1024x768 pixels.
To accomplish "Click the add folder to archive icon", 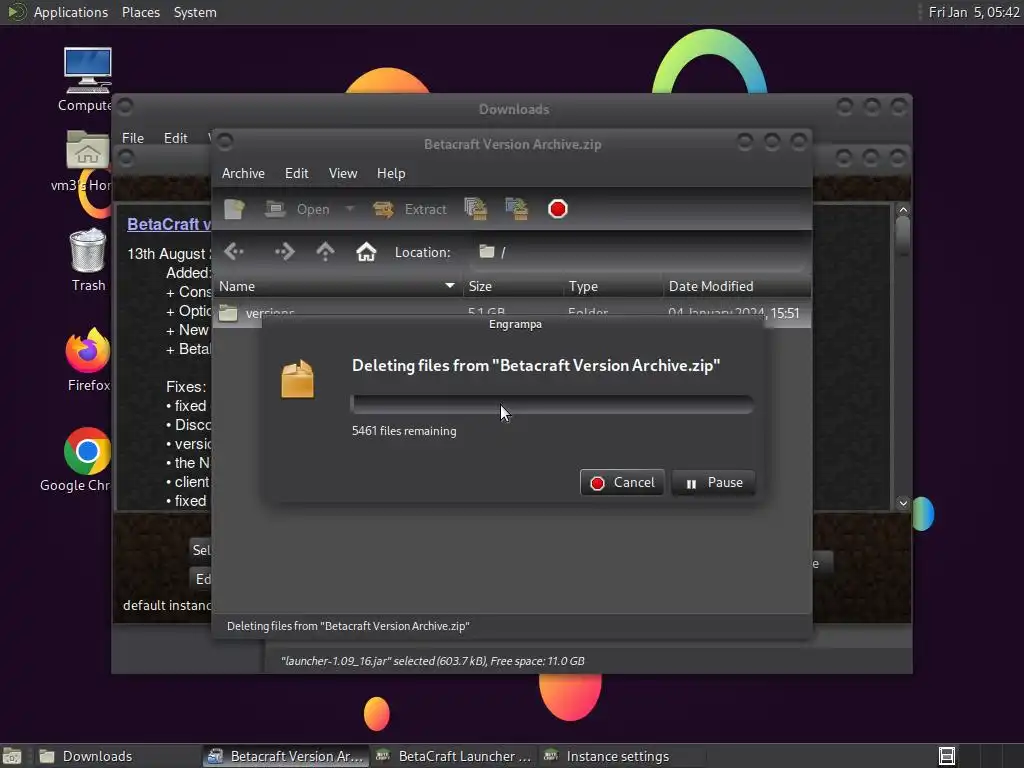I will 517,209.
